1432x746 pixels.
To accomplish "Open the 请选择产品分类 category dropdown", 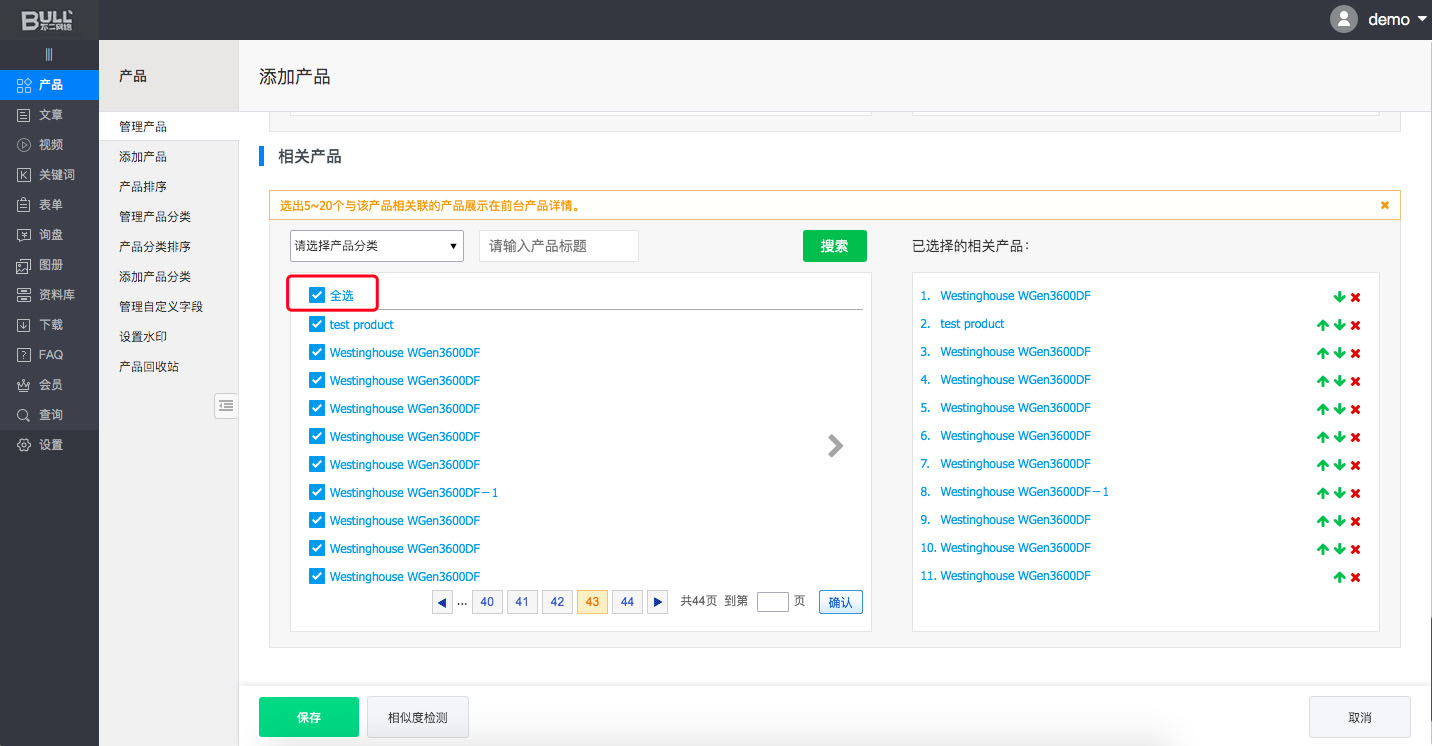I will click(376, 246).
